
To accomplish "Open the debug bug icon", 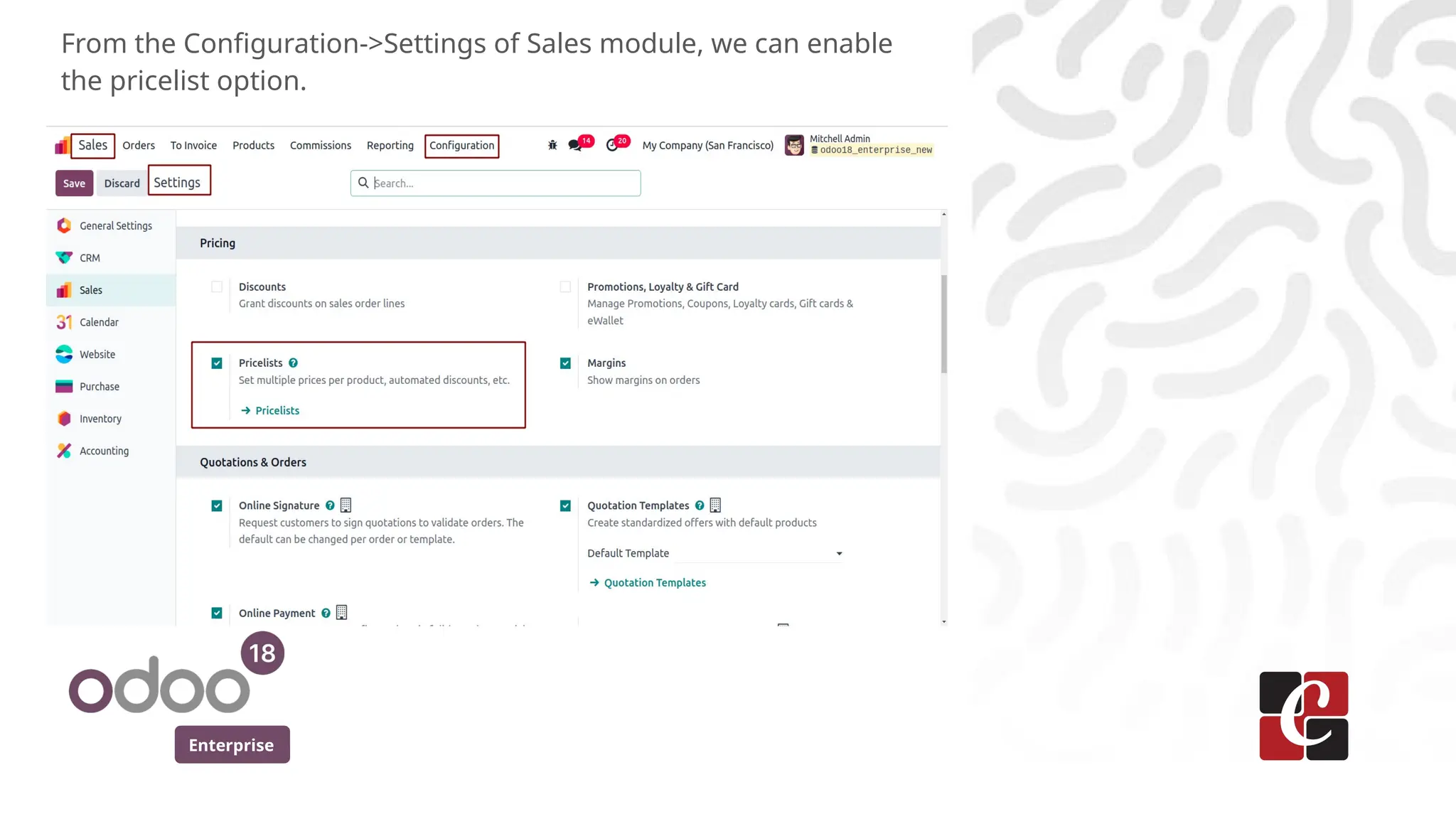I will pyautogui.click(x=552, y=145).
